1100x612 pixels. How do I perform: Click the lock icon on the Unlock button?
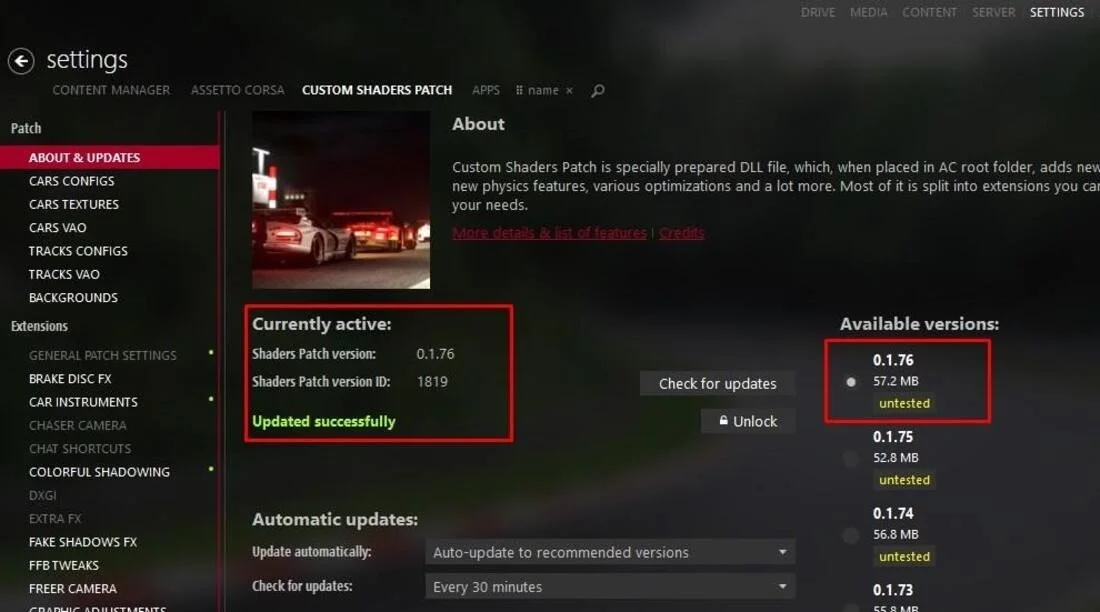click(x=723, y=420)
